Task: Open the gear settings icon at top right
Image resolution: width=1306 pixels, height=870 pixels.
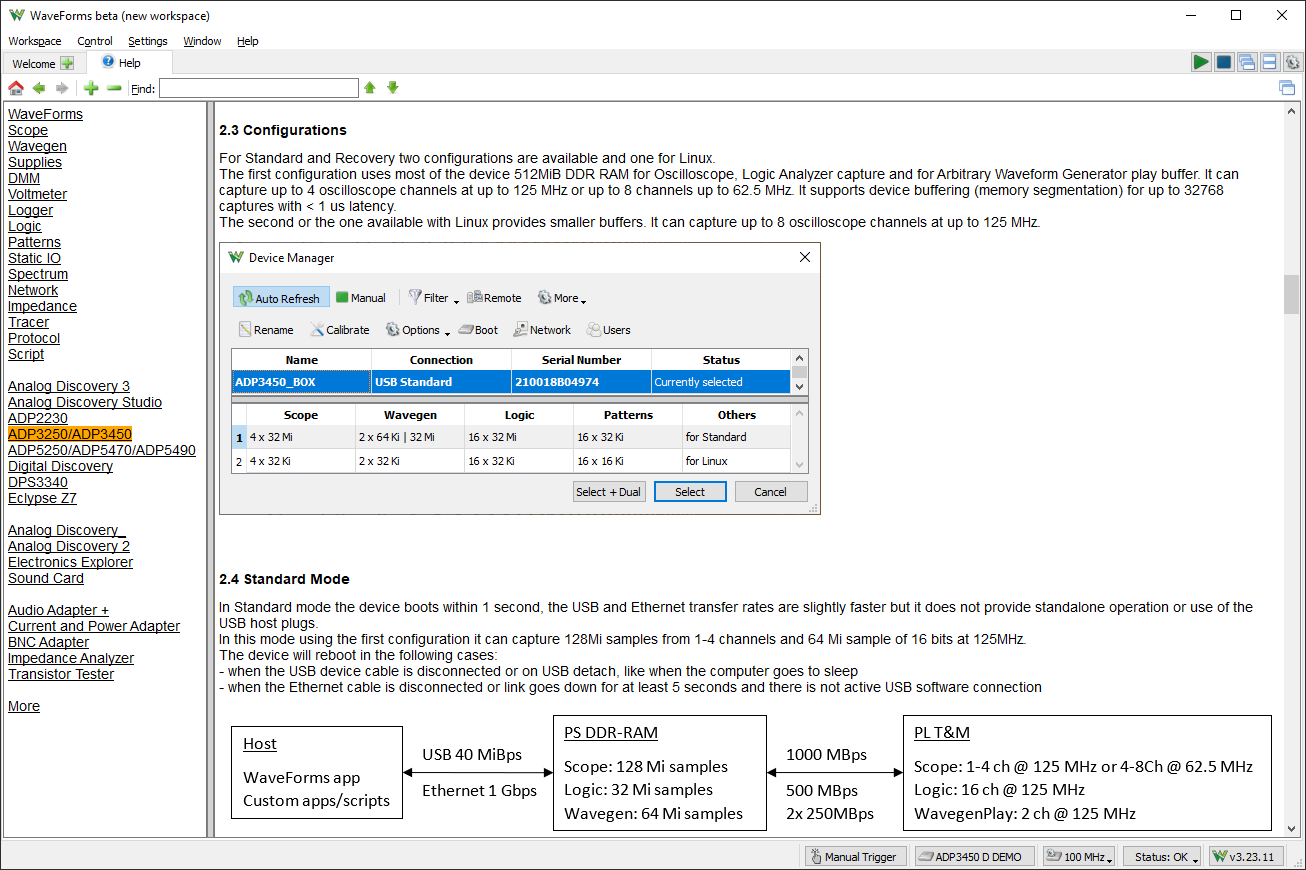Action: (1292, 62)
